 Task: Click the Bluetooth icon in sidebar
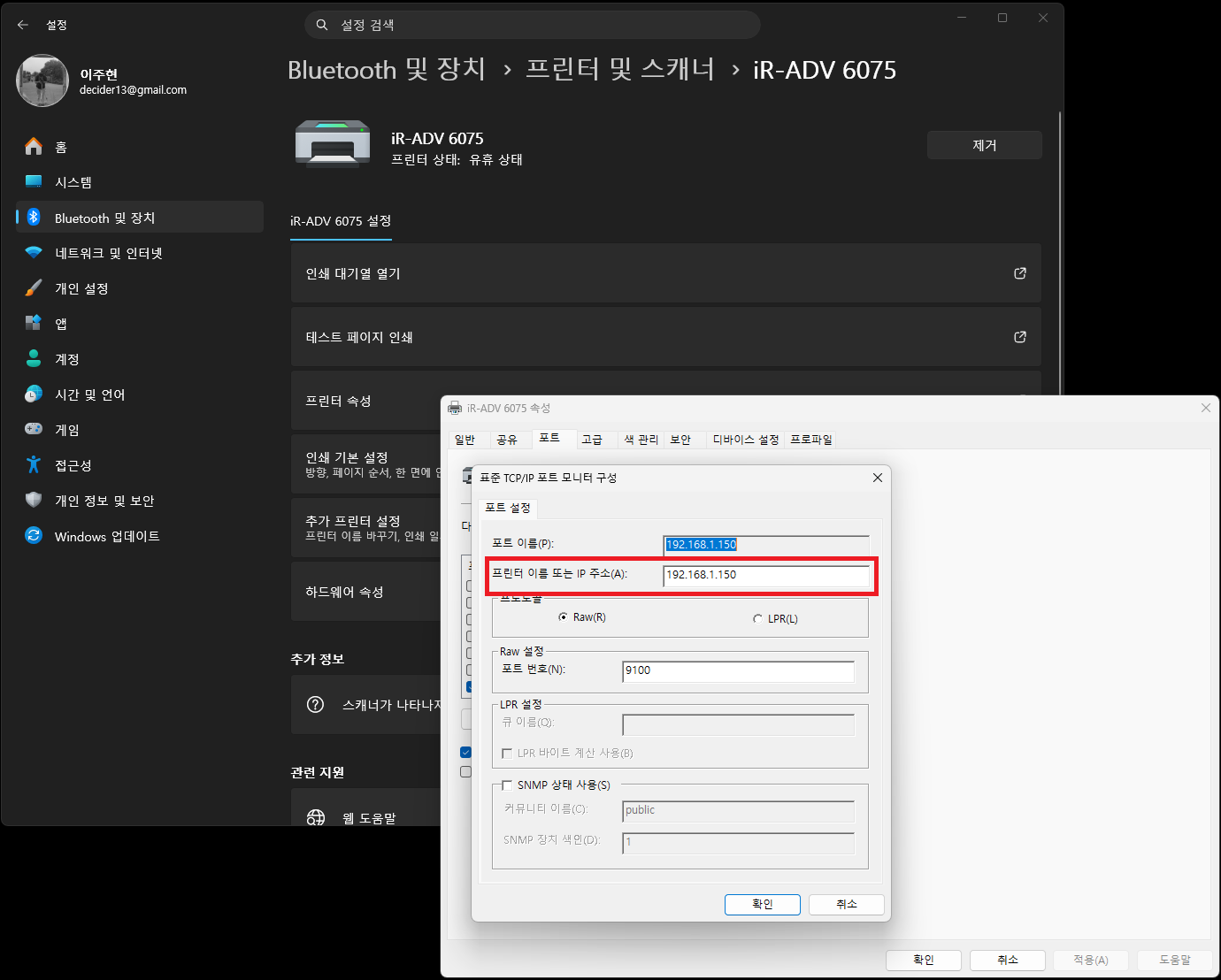click(x=34, y=217)
